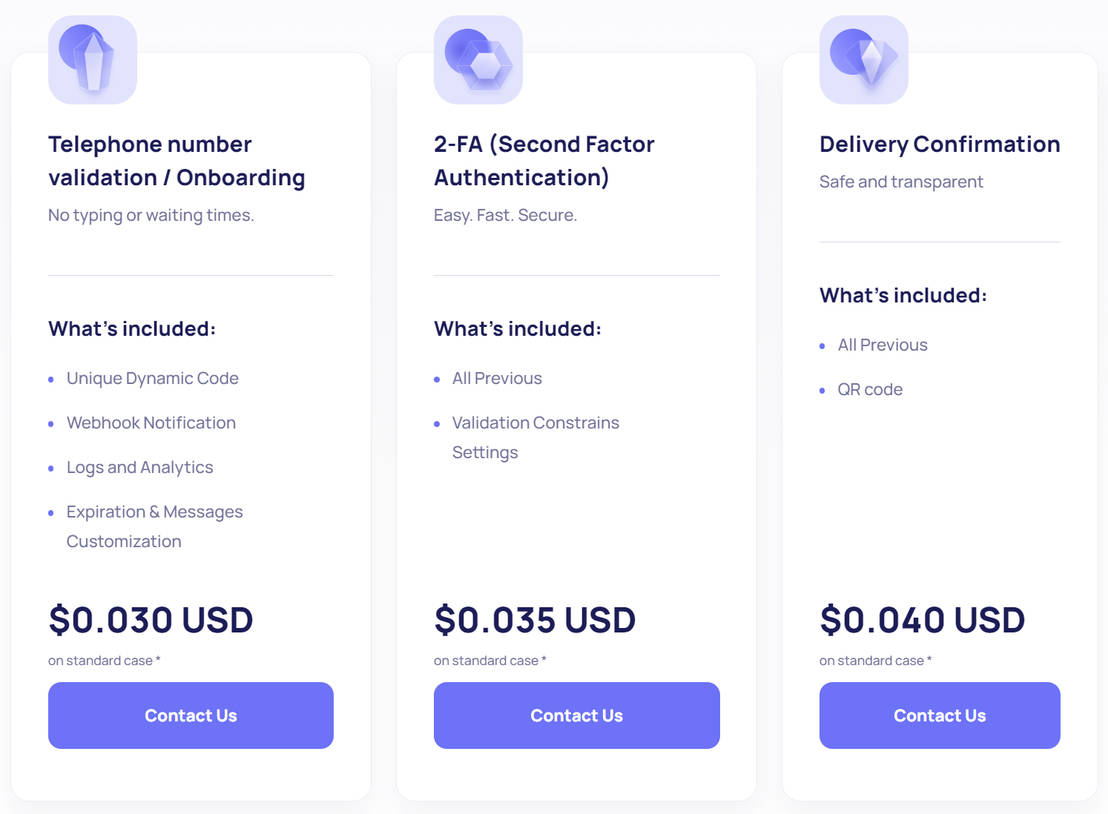1108x814 pixels.
Task: Click Logs and Analytics list item
Action: click(x=140, y=467)
